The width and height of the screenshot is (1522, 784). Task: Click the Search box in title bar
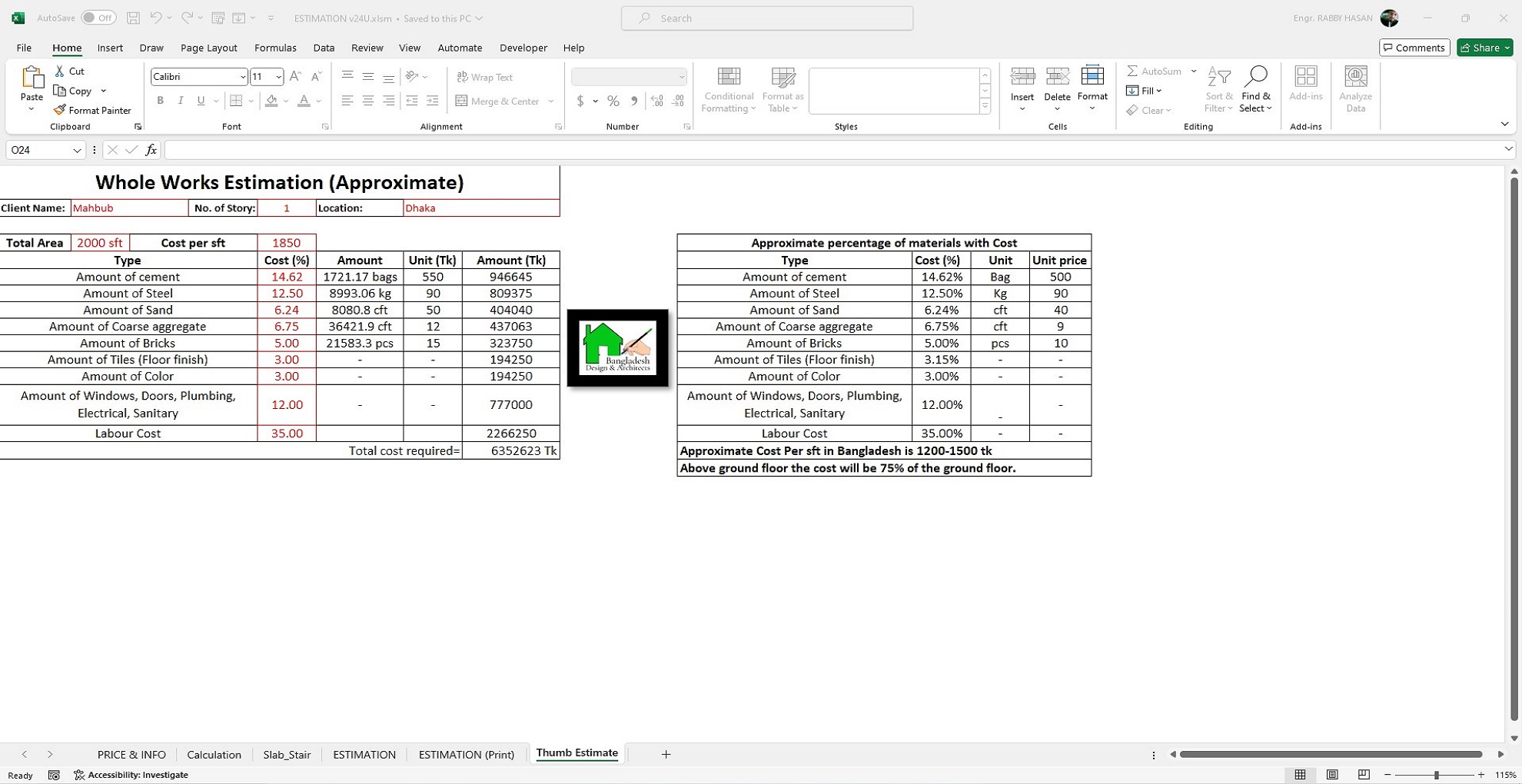(x=767, y=18)
